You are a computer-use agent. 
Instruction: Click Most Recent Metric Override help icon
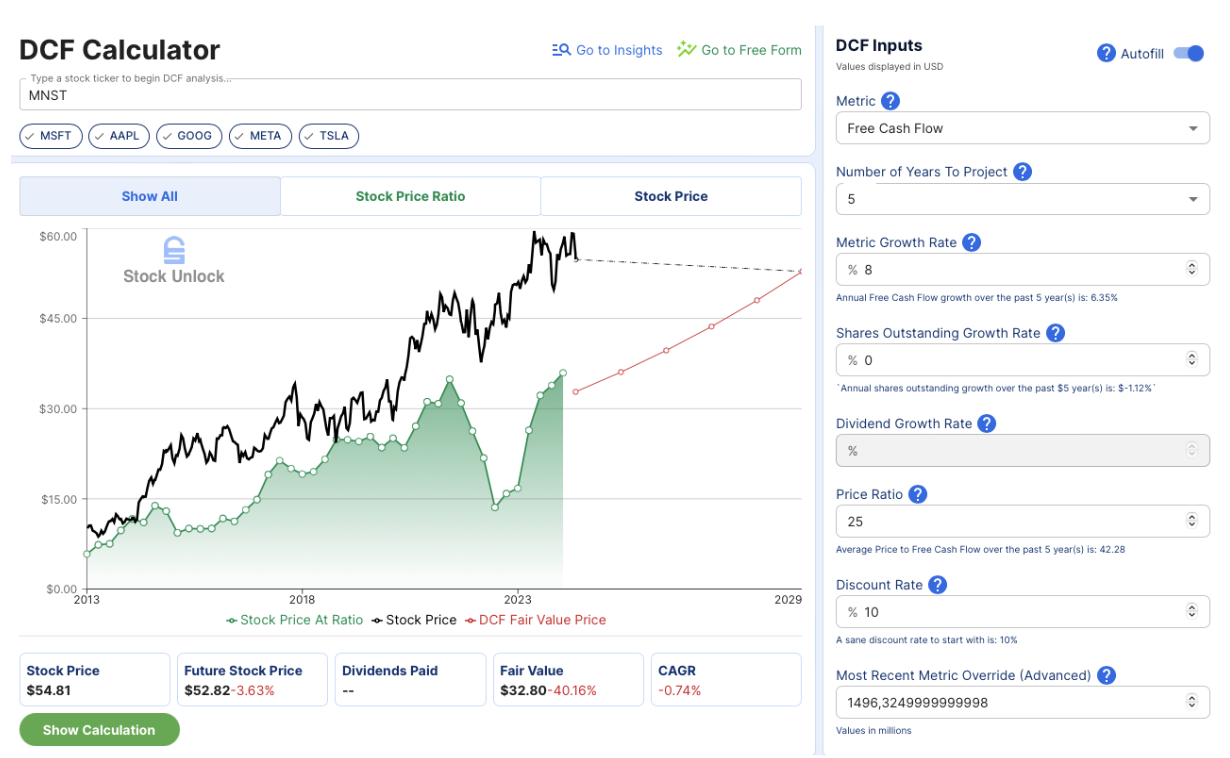1105,675
